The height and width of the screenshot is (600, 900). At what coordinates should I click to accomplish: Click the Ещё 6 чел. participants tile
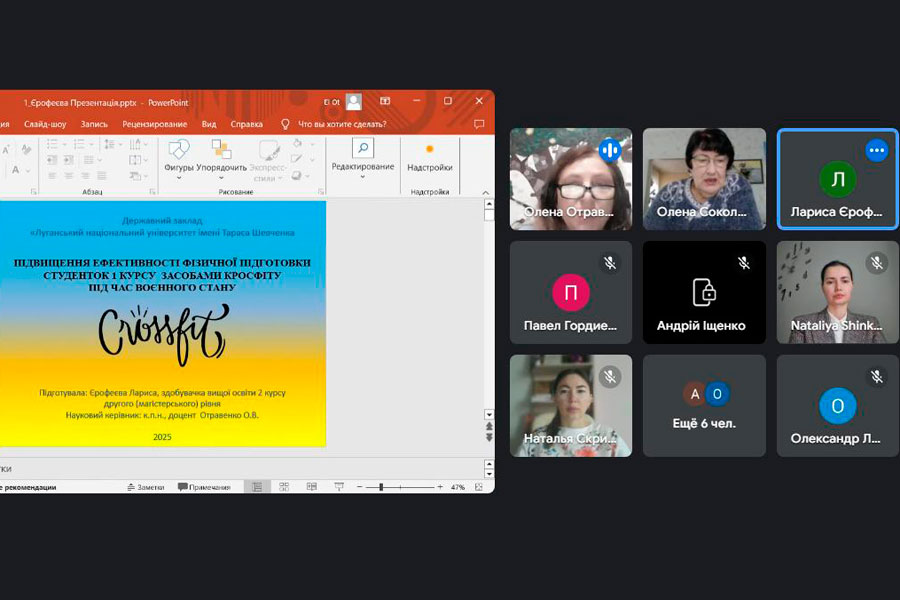pyautogui.click(x=704, y=405)
